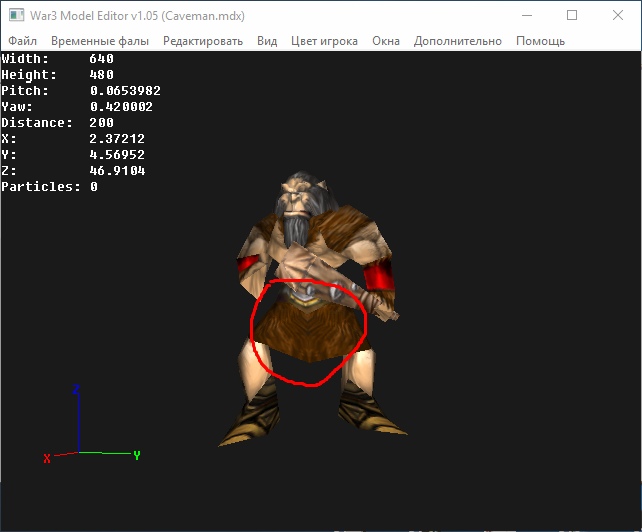Open the Помощь menu
Screen dimensions: 642x532
click(540, 41)
